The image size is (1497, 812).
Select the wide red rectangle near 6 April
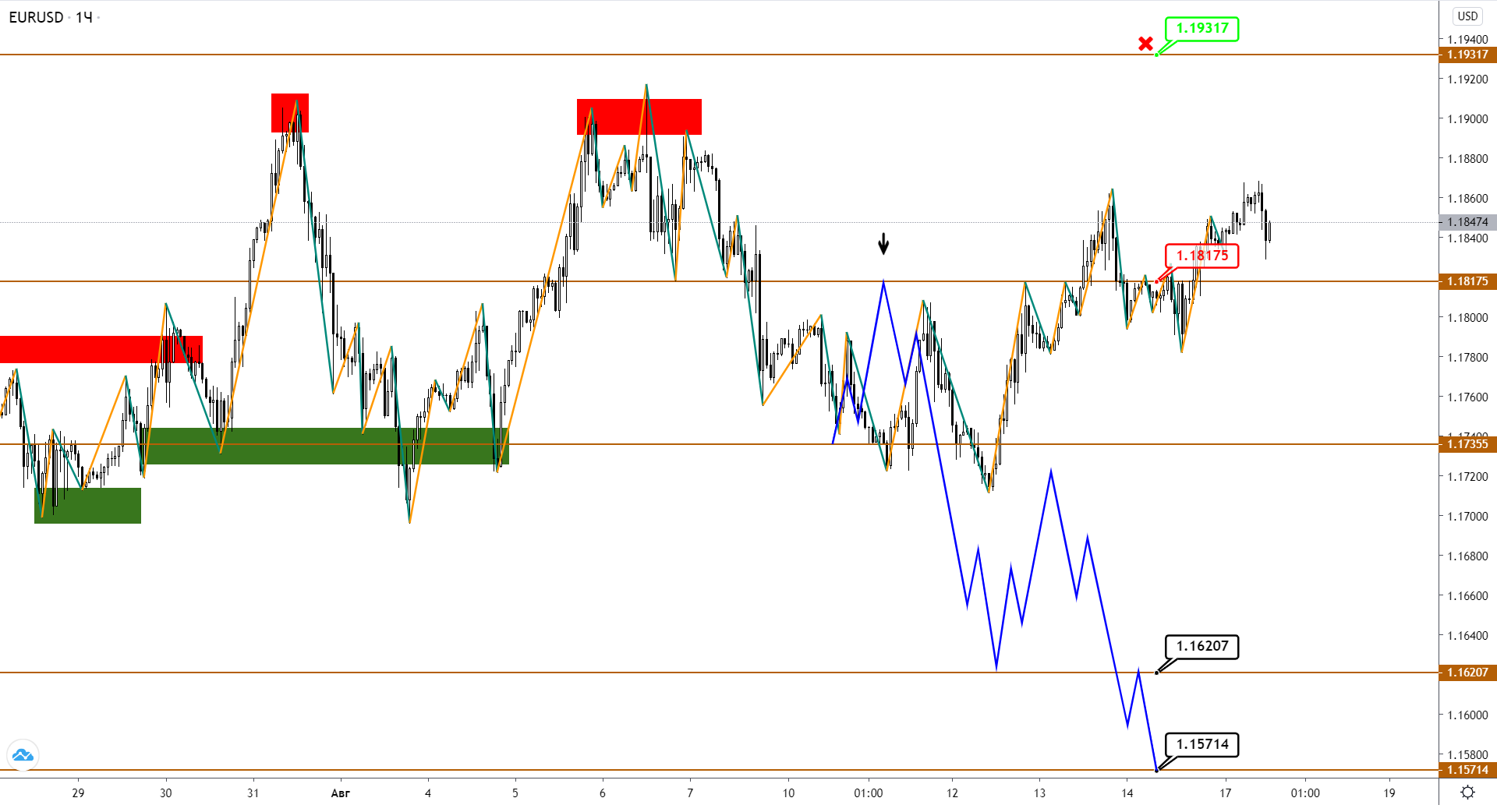pyautogui.click(x=639, y=117)
